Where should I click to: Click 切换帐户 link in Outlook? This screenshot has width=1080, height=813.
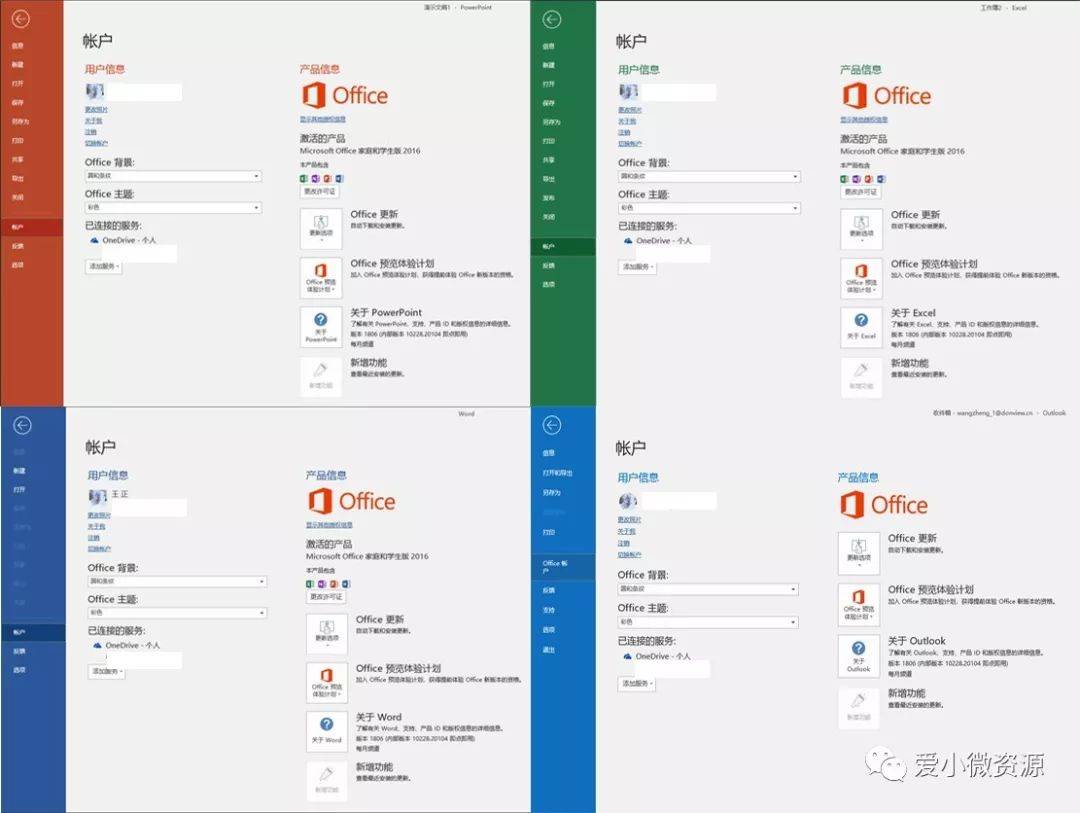pyautogui.click(x=630, y=555)
